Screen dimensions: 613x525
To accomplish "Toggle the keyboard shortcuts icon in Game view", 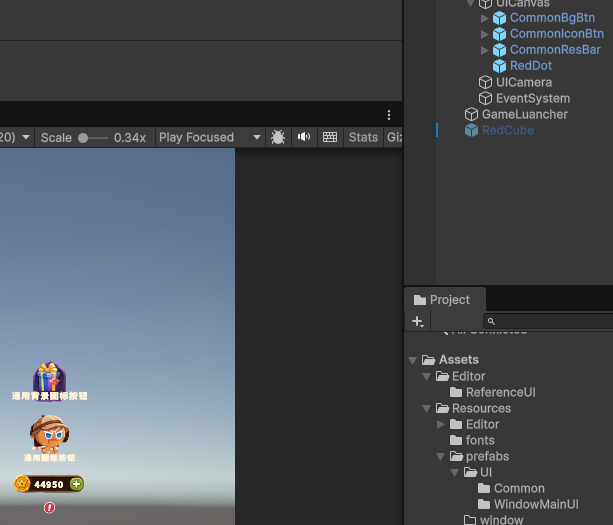I will 330,137.
